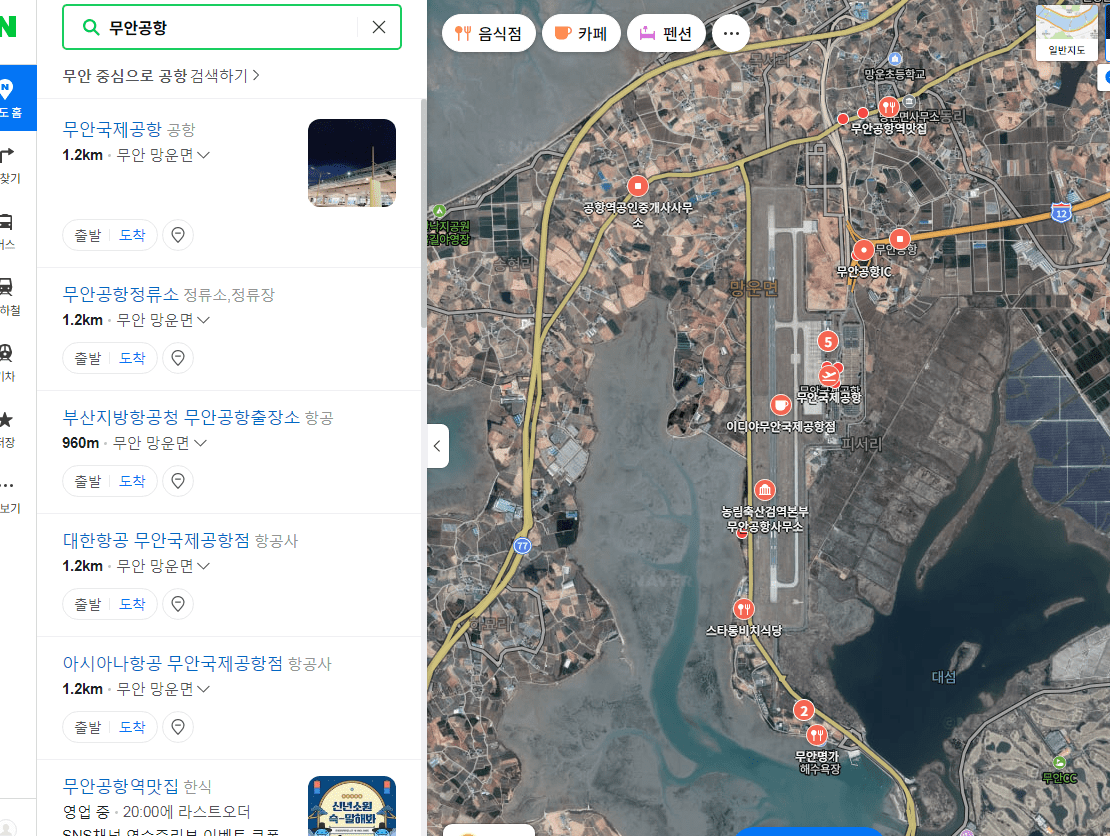Open more category options button
Screen dimensions: 1110x836
click(x=731, y=33)
